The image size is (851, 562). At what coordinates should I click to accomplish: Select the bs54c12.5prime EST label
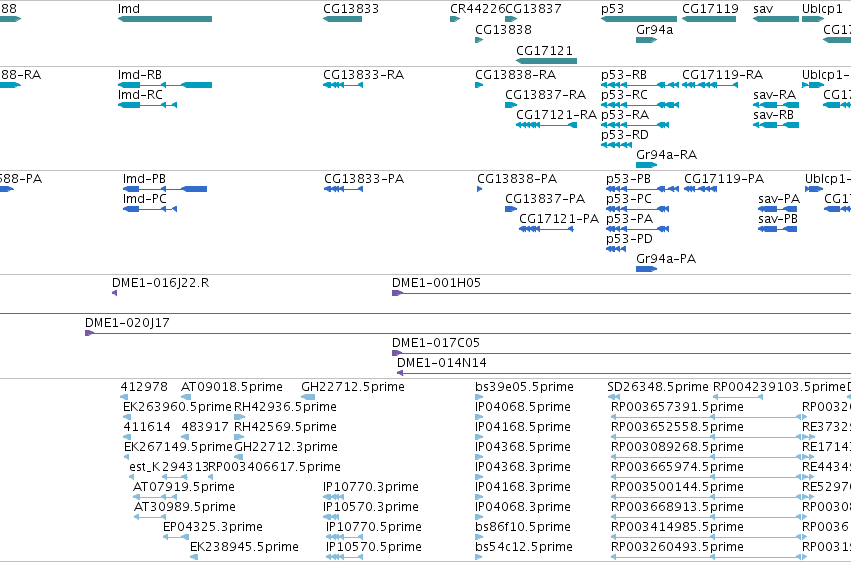pos(524,547)
